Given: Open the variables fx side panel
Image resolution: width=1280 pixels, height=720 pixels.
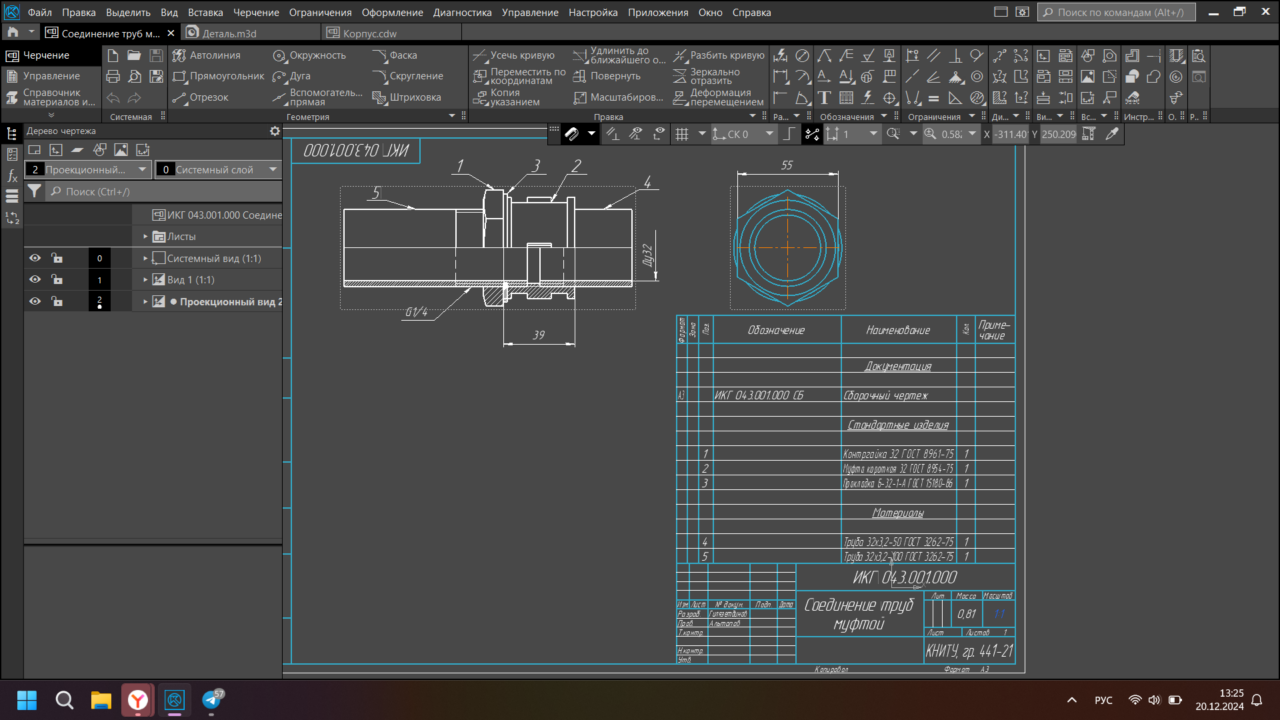Looking at the screenshot, I should pos(12,175).
